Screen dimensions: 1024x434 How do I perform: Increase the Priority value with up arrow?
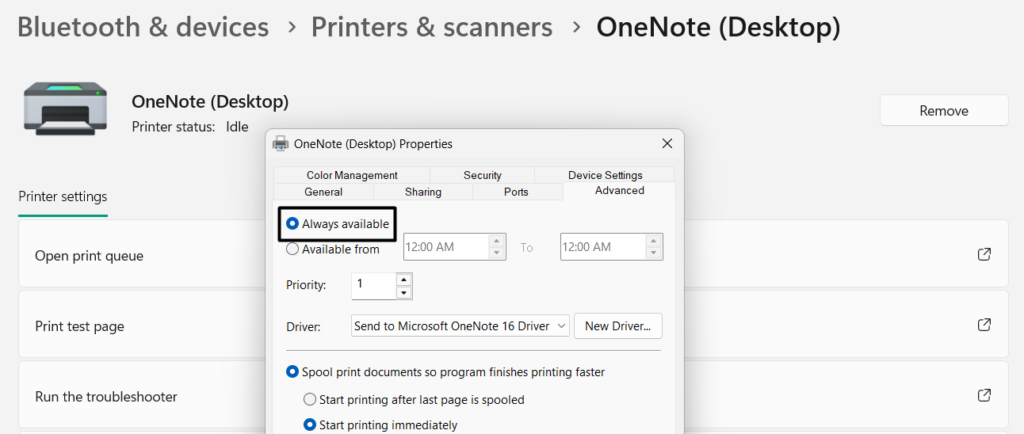coord(404,279)
